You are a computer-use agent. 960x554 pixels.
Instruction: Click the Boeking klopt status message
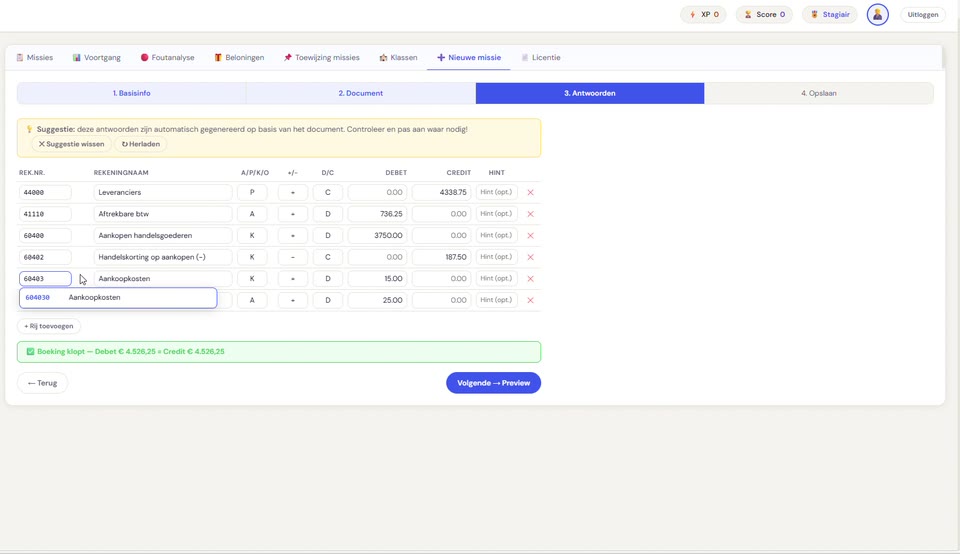point(279,352)
